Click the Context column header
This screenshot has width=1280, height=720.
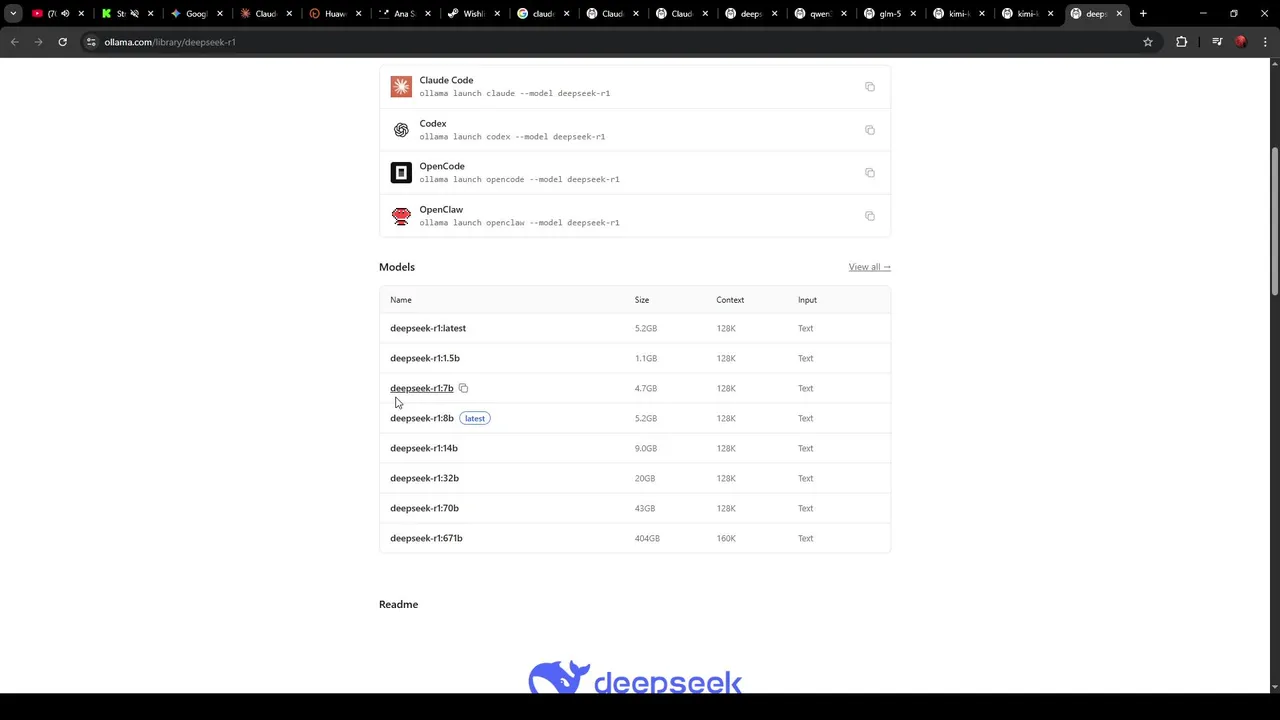(x=730, y=300)
